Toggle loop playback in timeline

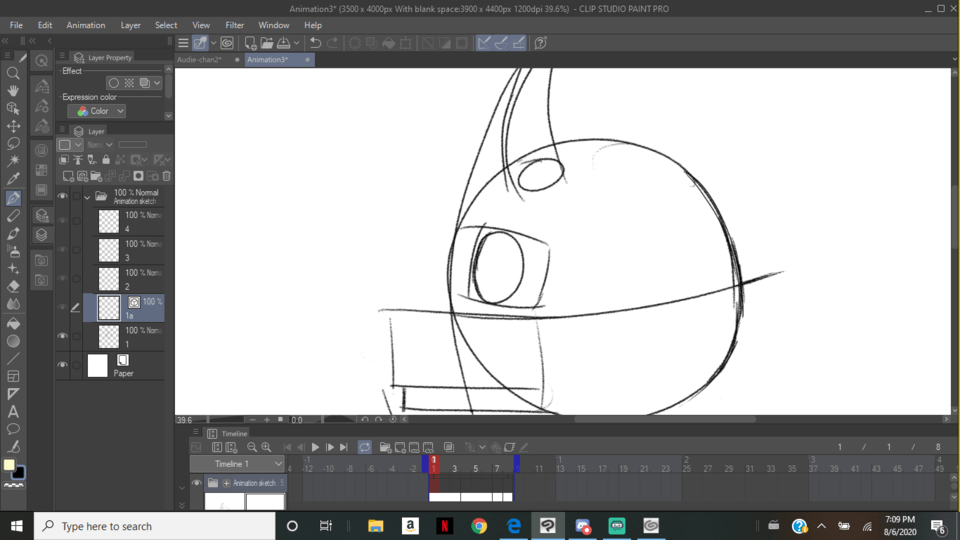[365, 447]
